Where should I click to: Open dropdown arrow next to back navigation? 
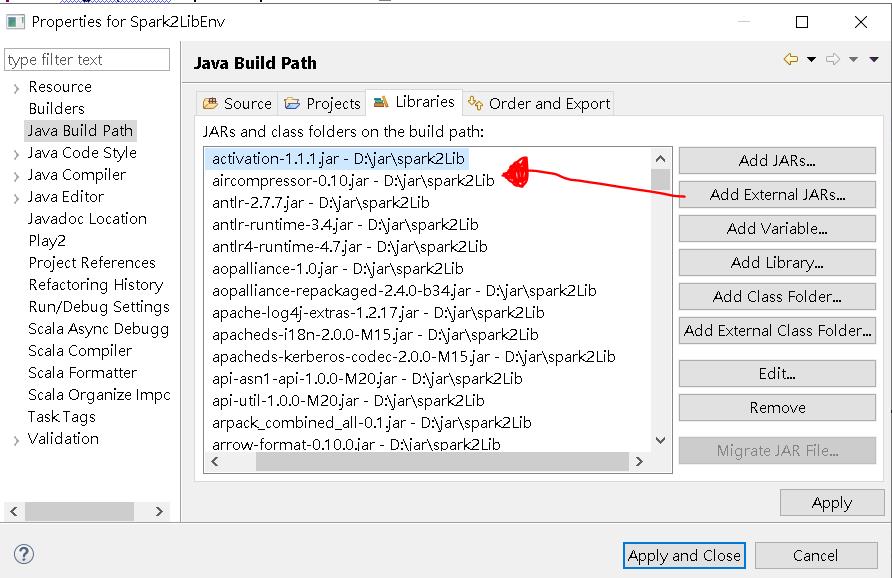click(x=810, y=59)
